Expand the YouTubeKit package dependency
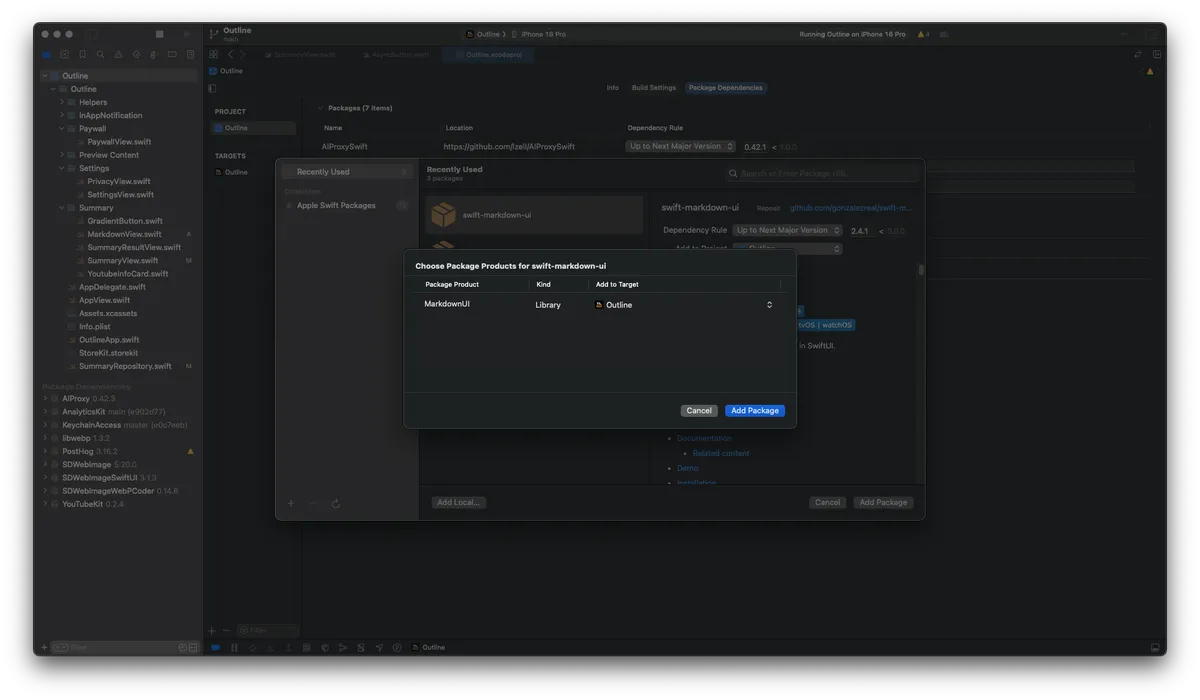 (44, 504)
